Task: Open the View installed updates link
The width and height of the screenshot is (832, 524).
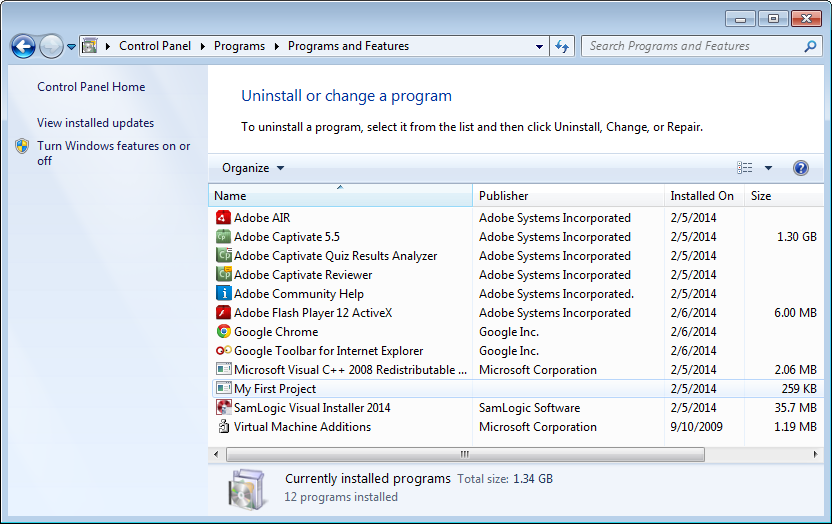Action: pyautogui.click(x=96, y=123)
